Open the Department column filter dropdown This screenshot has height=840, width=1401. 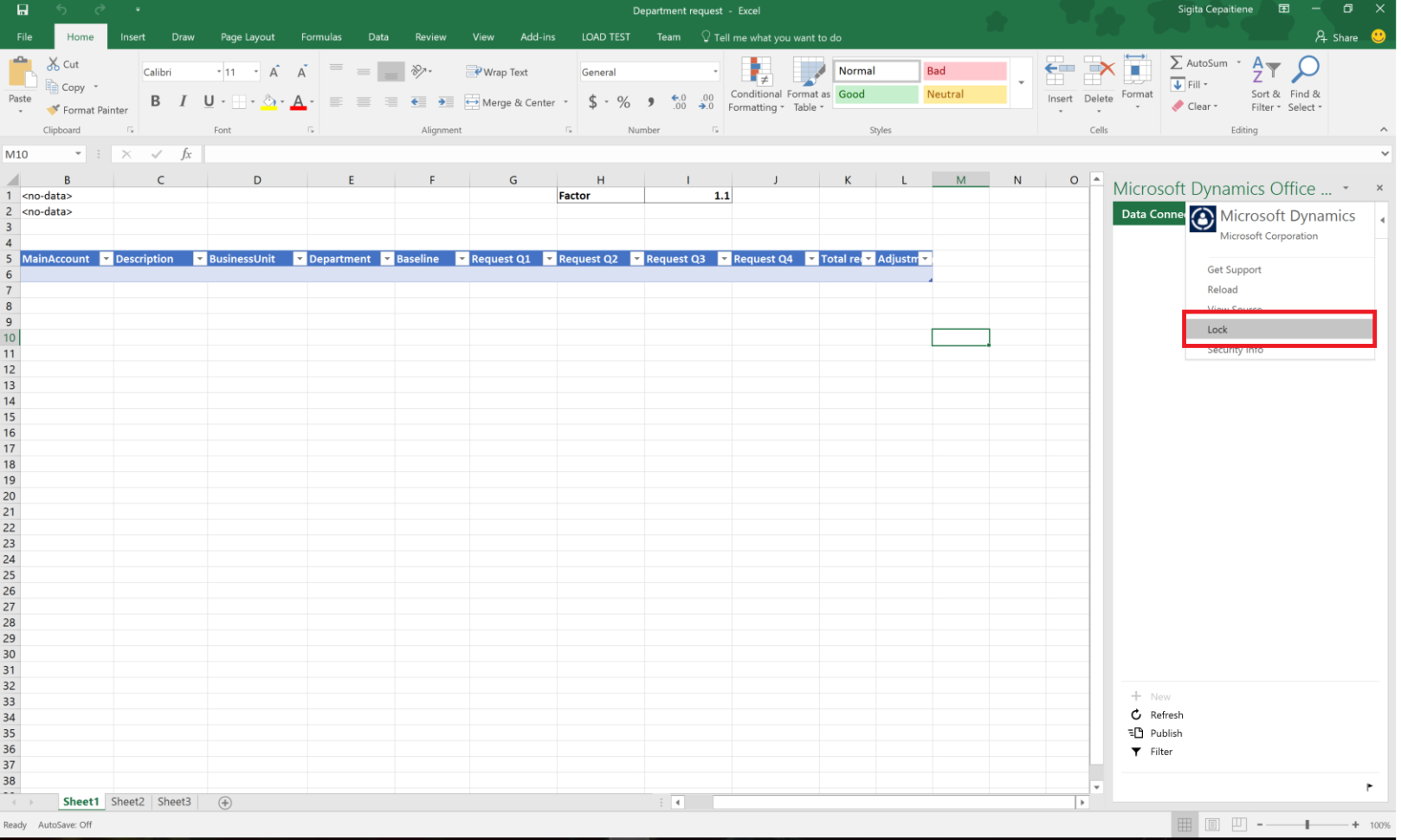click(386, 258)
